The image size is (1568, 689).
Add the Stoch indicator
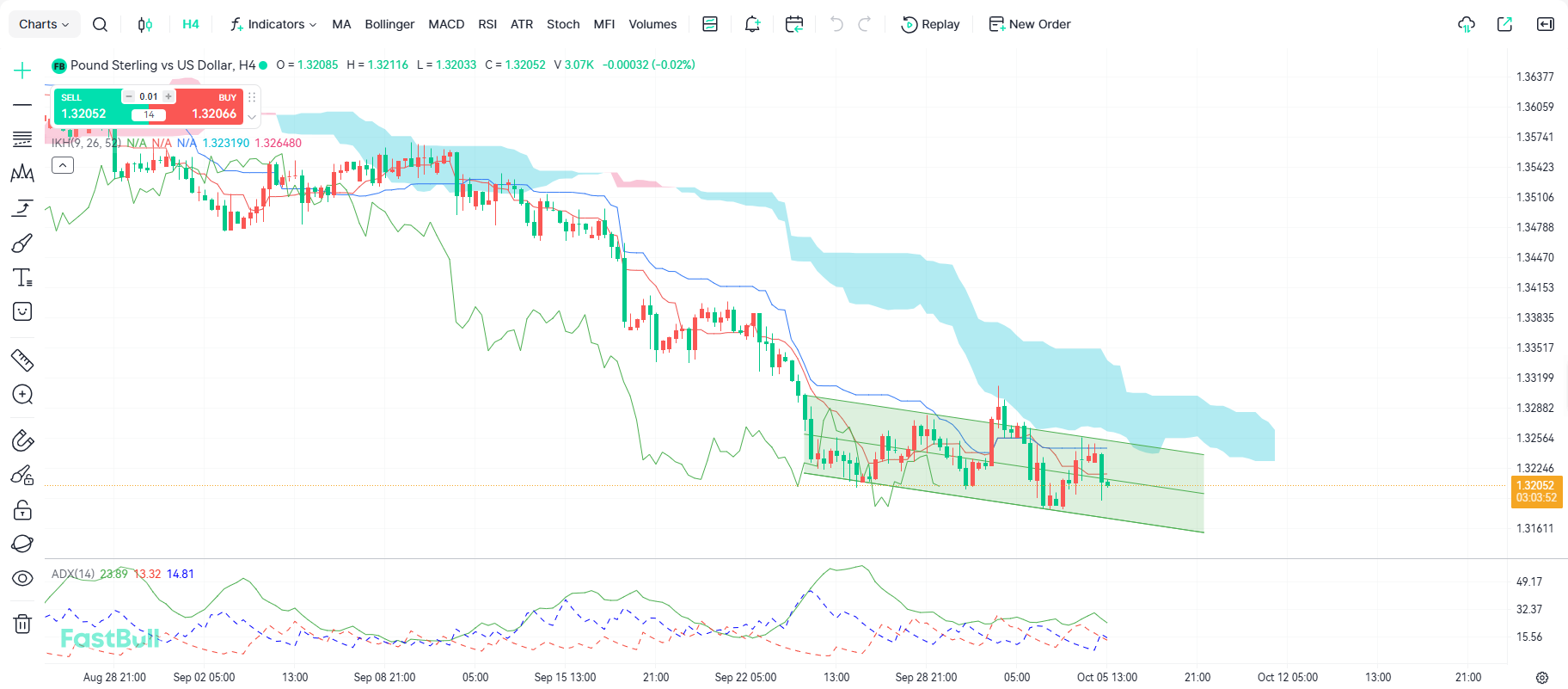[x=563, y=24]
